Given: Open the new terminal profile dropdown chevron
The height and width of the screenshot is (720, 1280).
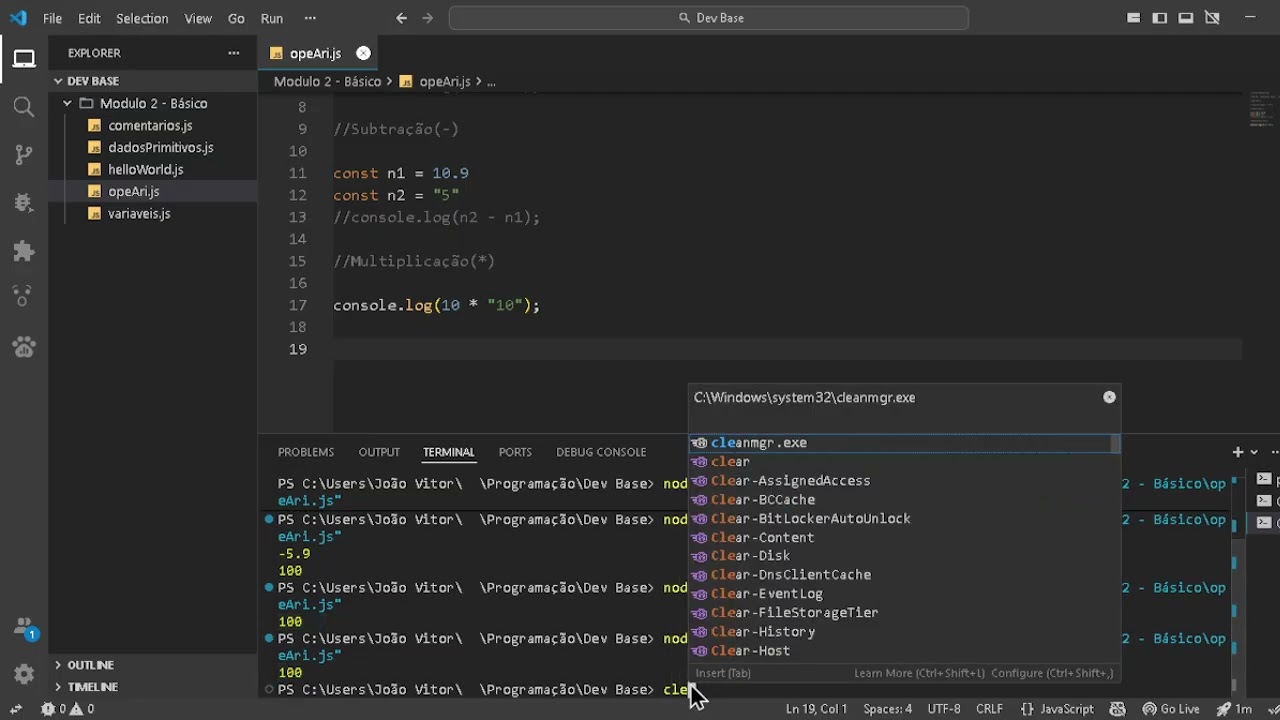Looking at the screenshot, I should tap(1254, 452).
